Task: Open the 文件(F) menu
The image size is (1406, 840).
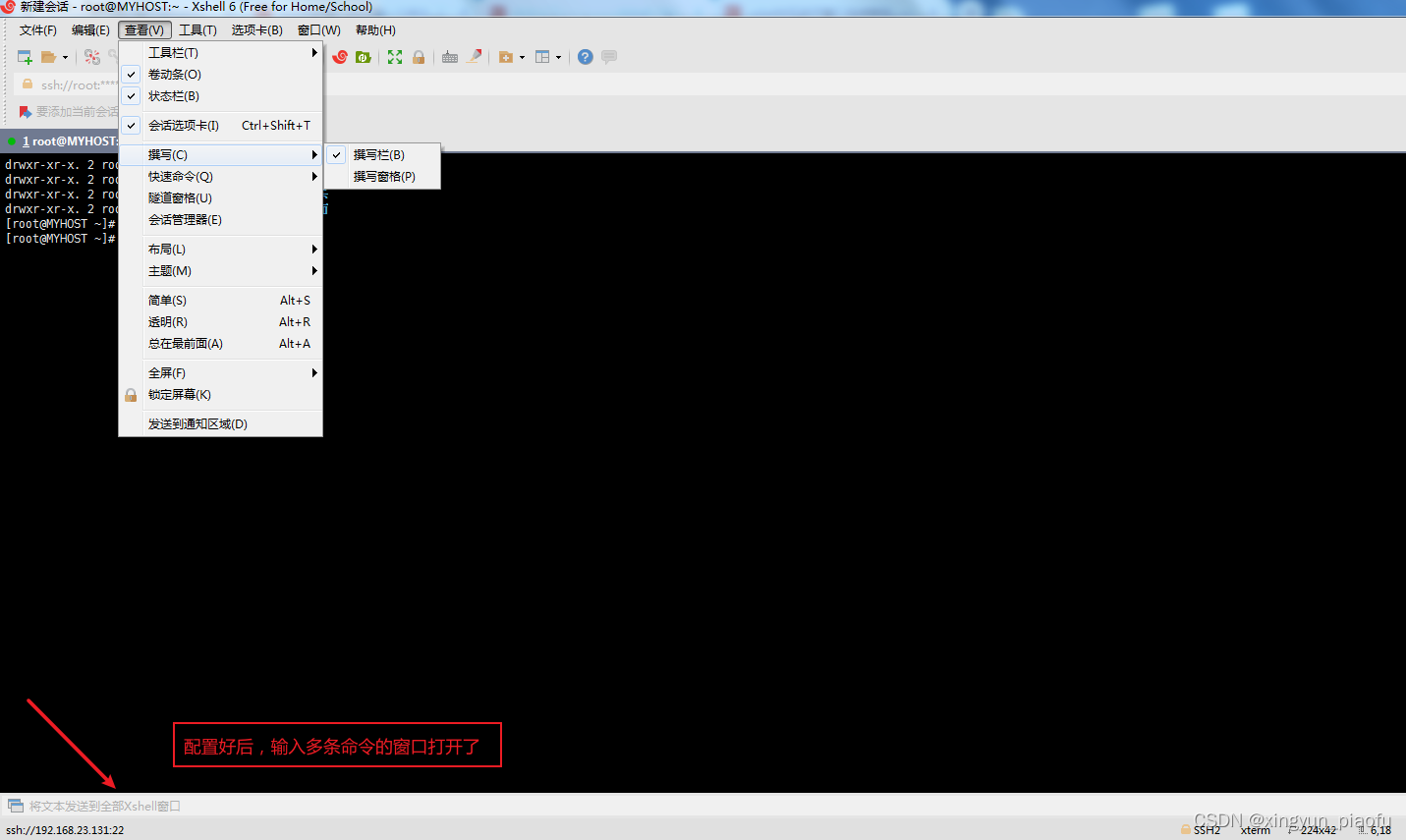Action: pyautogui.click(x=38, y=30)
